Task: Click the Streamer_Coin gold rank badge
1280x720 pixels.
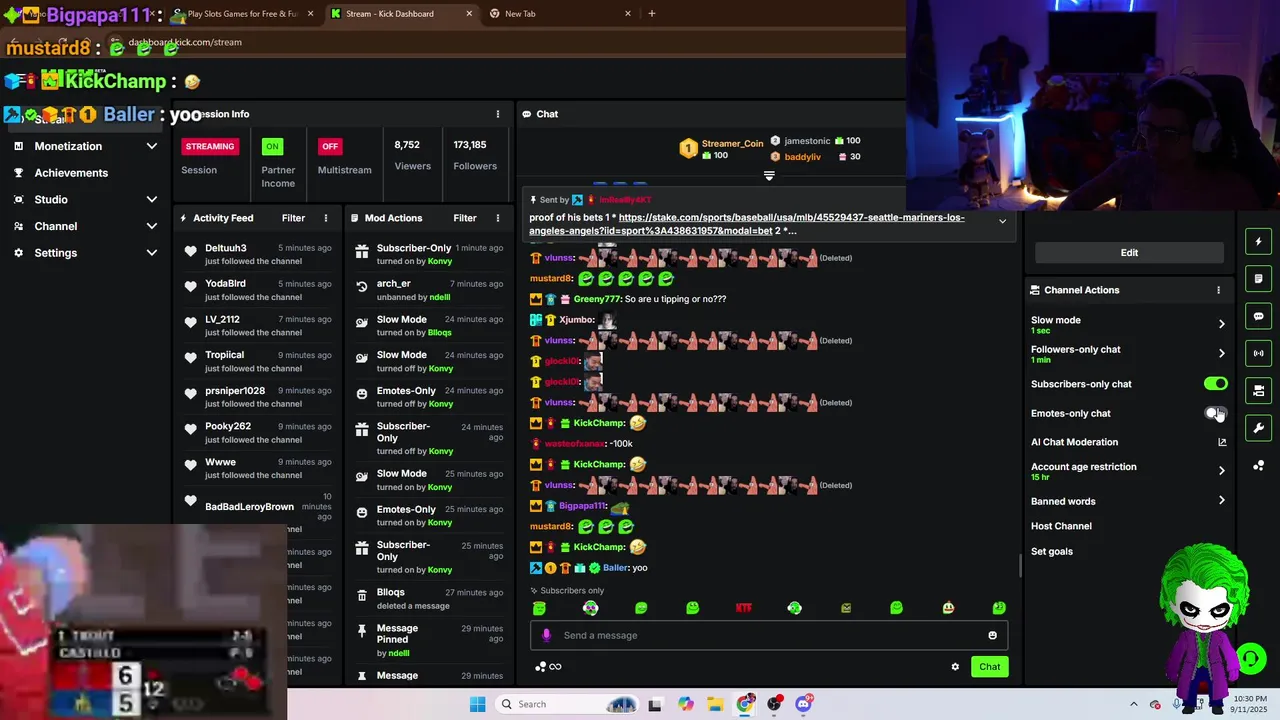Action: pyautogui.click(x=688, y=149)
